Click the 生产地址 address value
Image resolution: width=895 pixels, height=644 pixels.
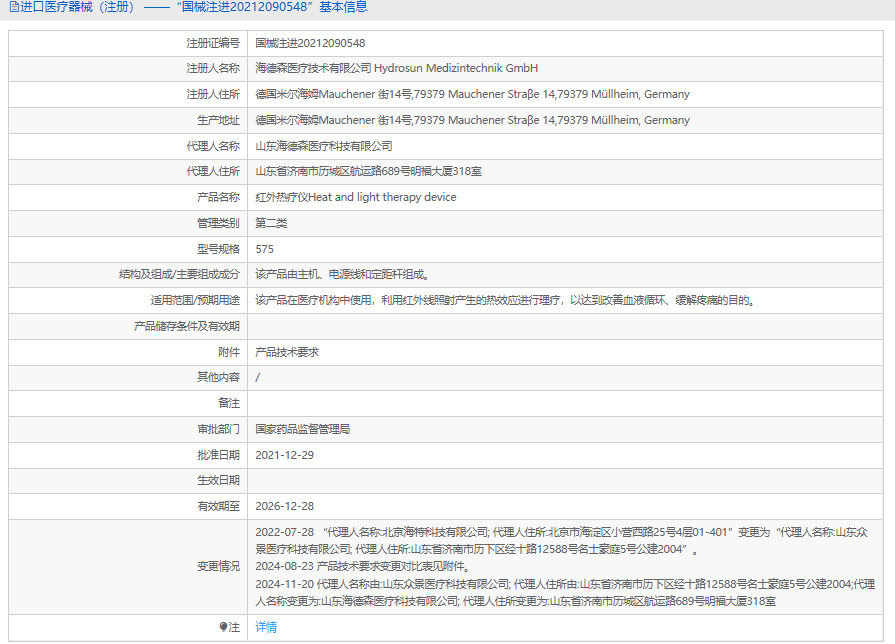[472, 120]
